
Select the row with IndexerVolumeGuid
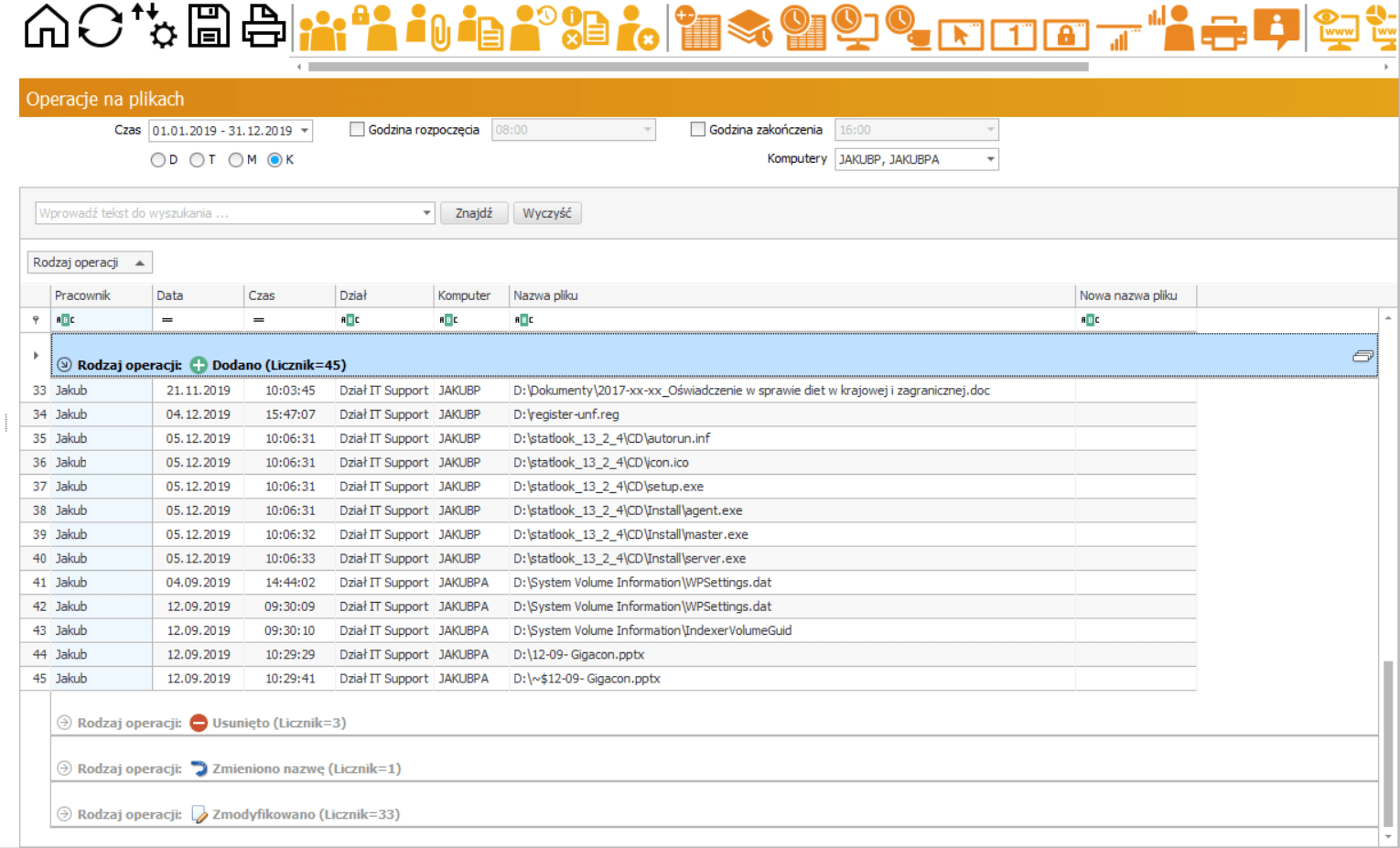[x=608, y=630]
